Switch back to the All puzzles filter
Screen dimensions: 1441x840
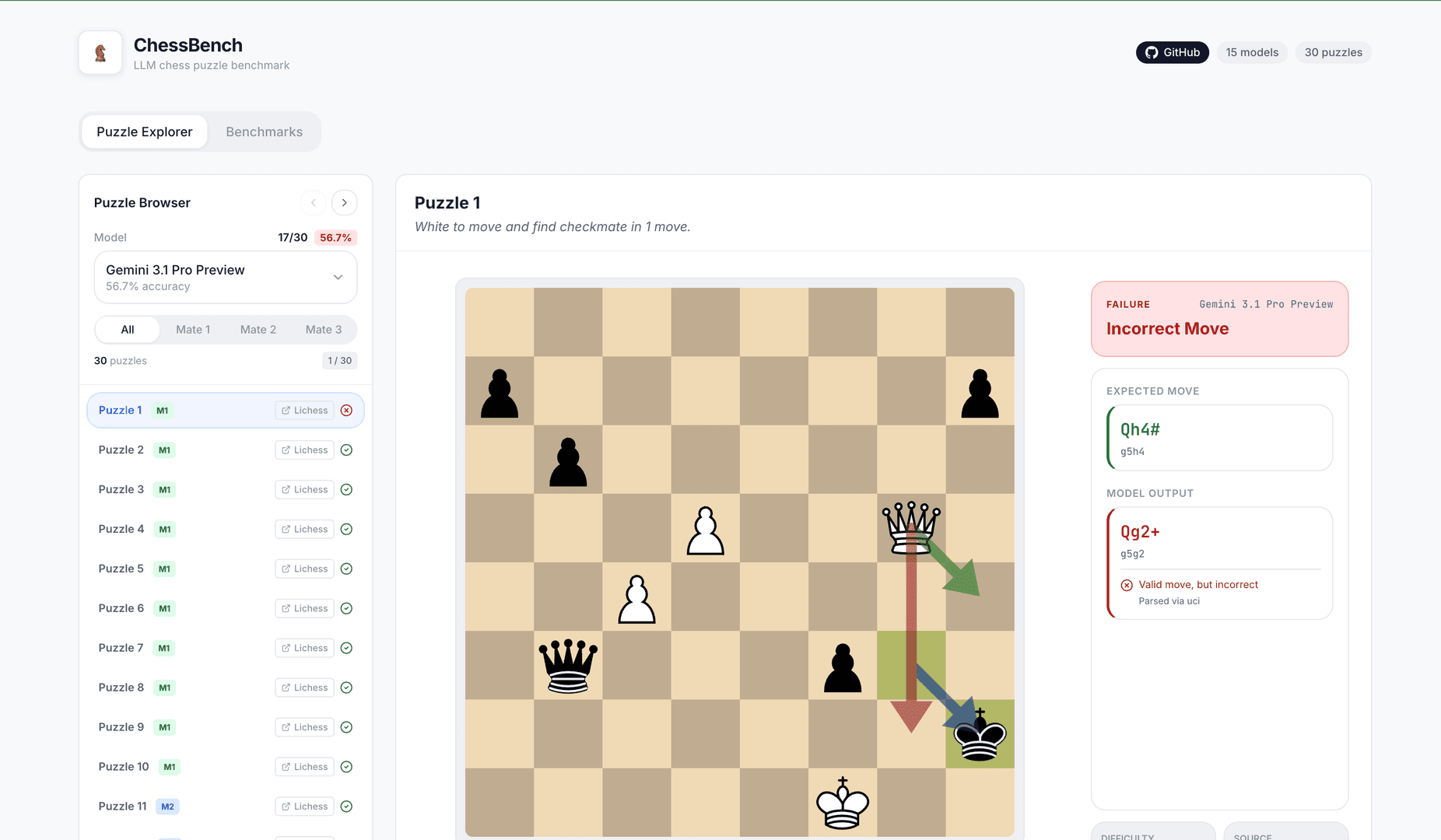coord(127,329)
